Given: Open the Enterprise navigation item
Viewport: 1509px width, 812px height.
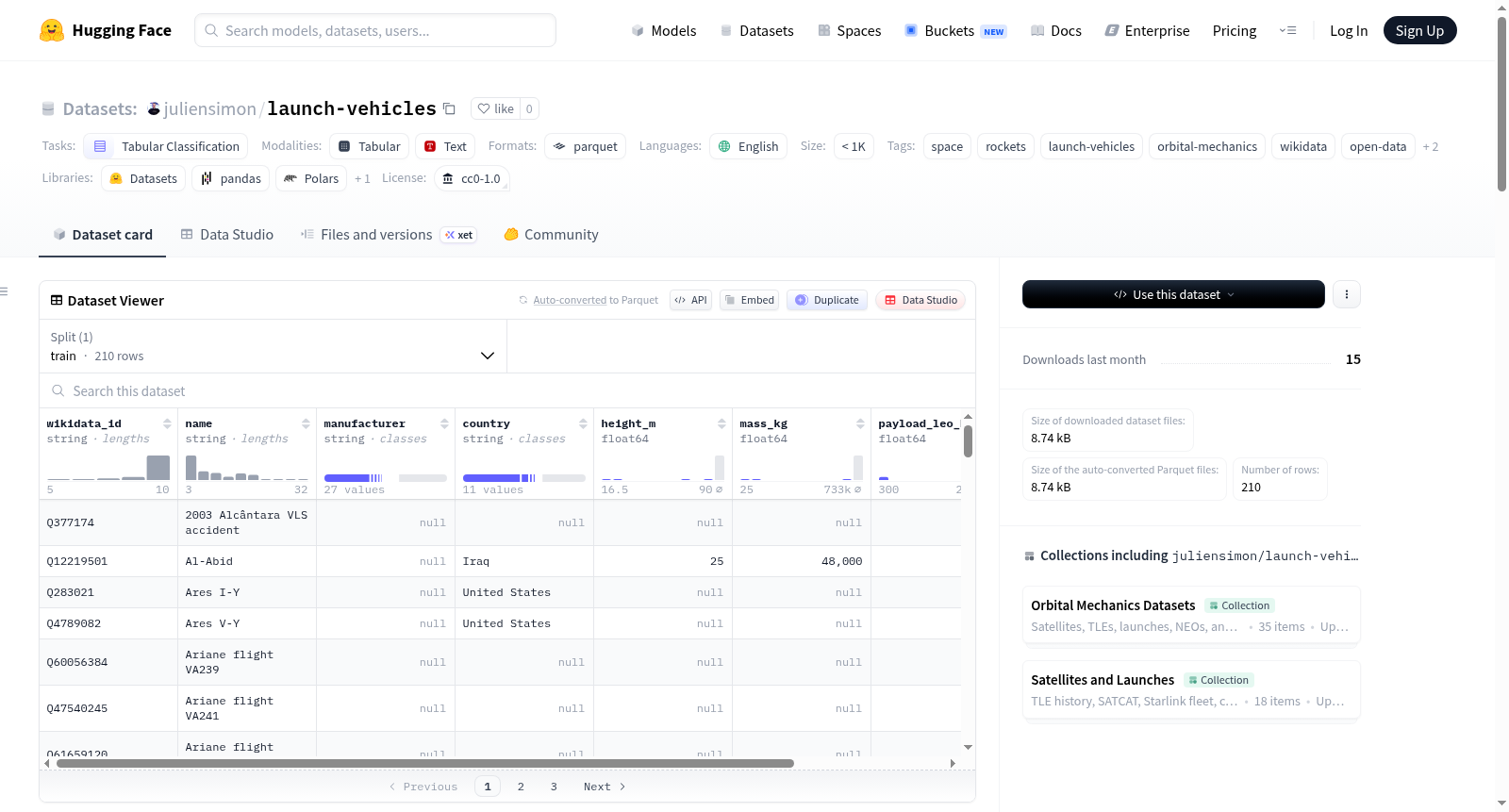Looking at the screenshot, I should (1147, 30).
